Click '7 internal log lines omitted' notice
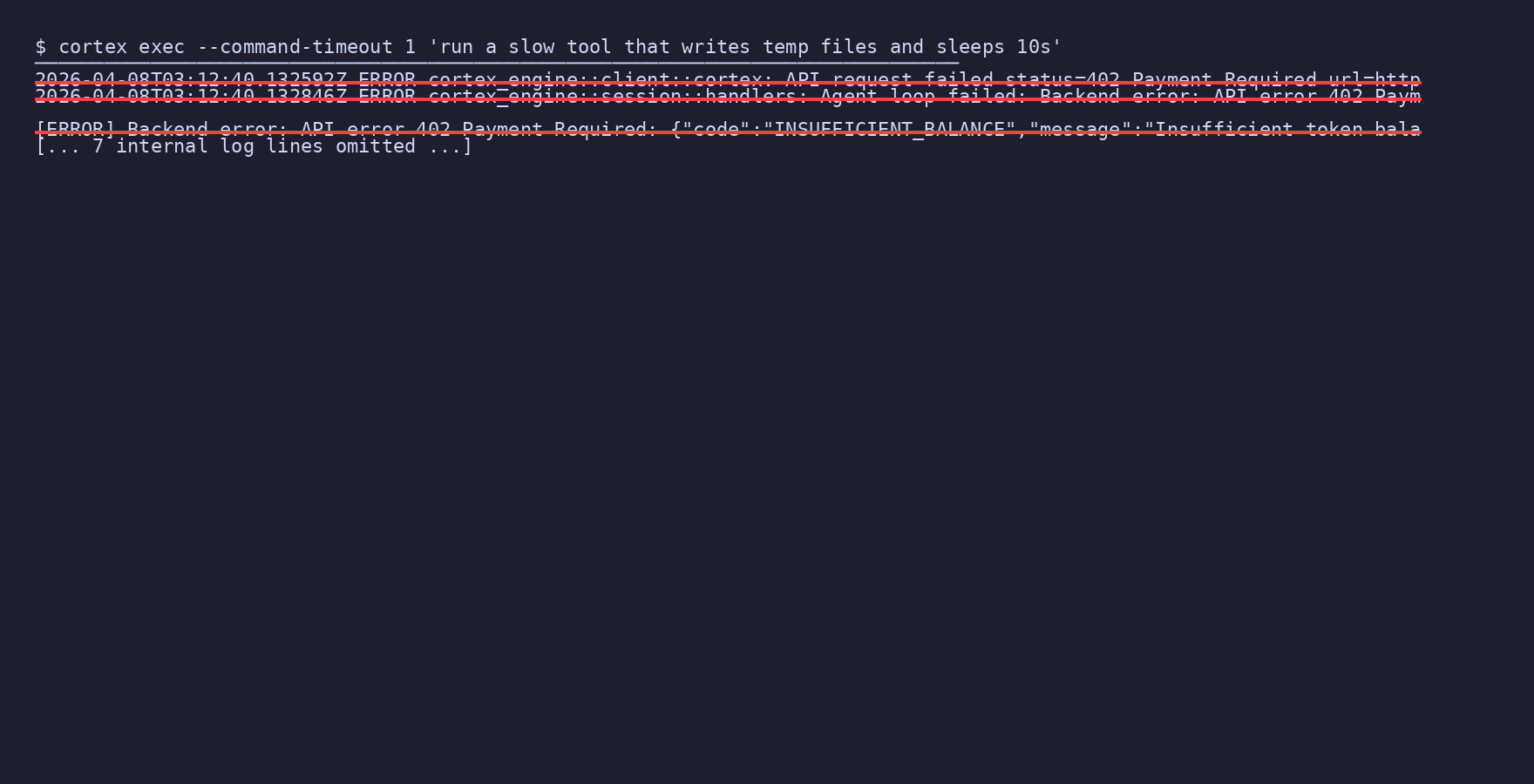This screenshot has width=1534, height=784. [x=254, y=146]
